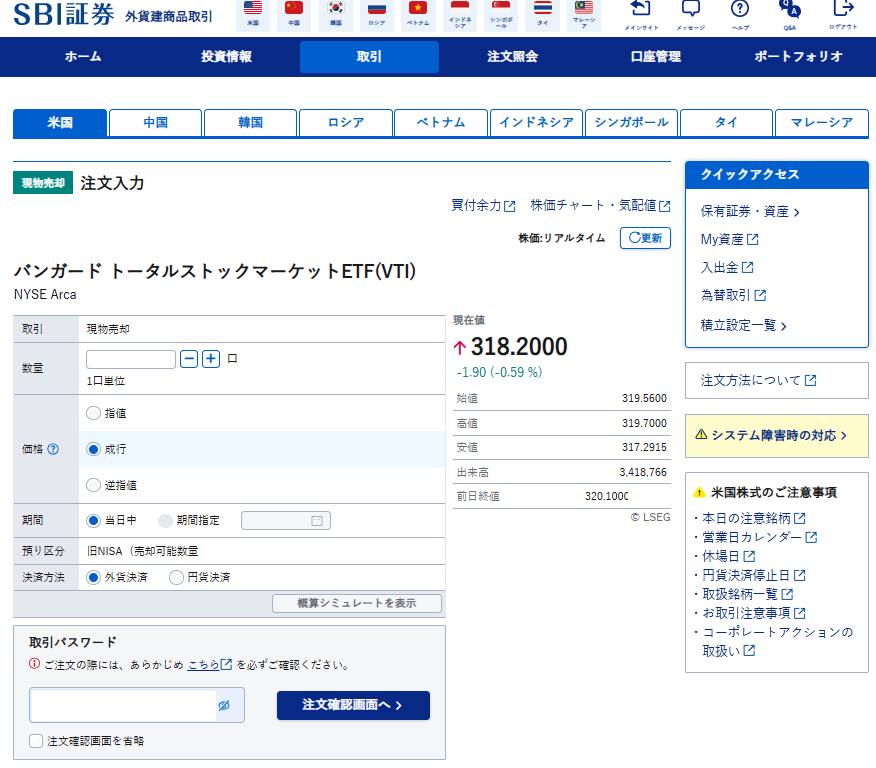
Task: Click the こちら link in password notice
Action: (209, 665)
